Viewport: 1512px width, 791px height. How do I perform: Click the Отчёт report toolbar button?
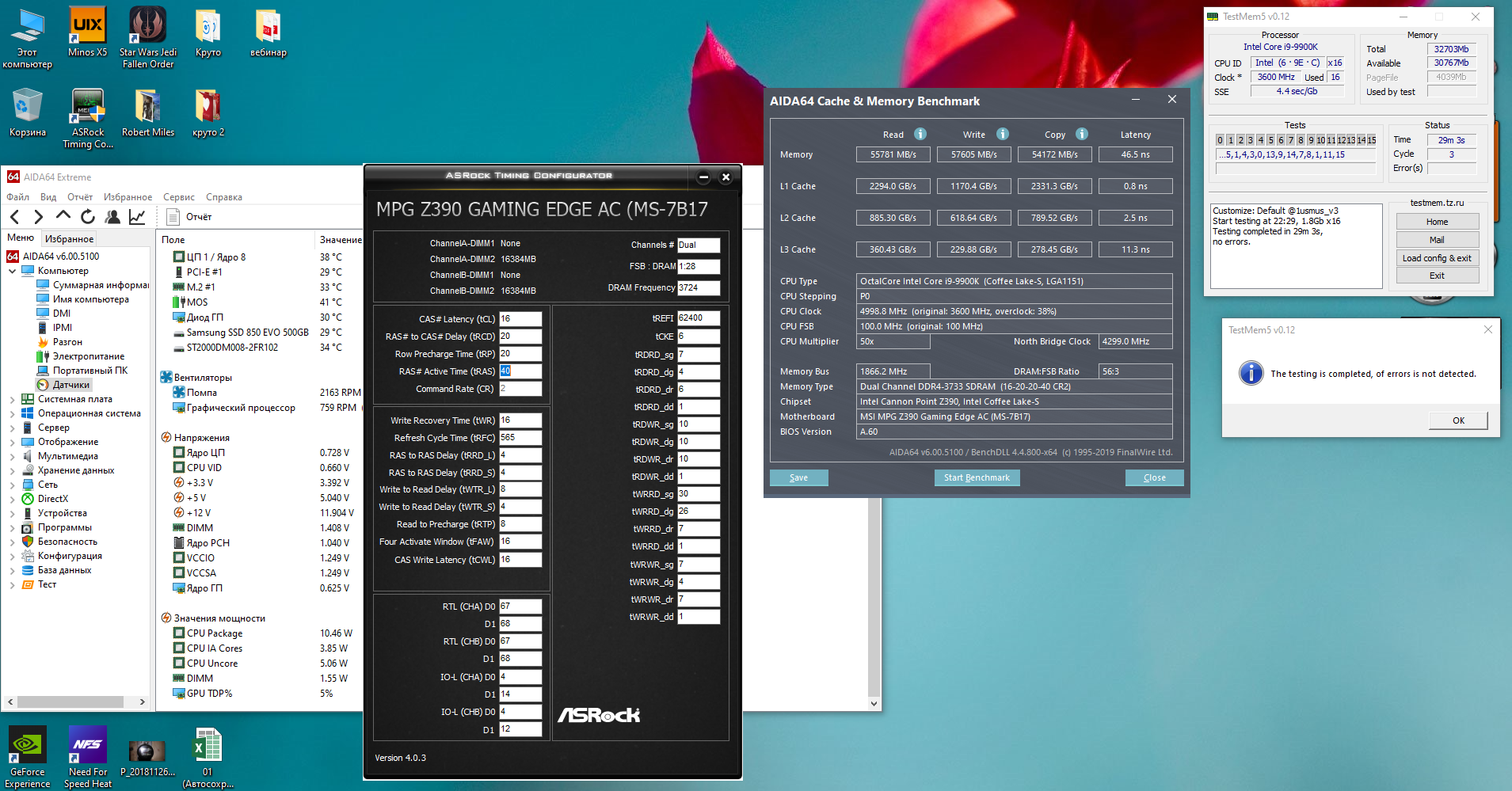[x=189, y=217]
